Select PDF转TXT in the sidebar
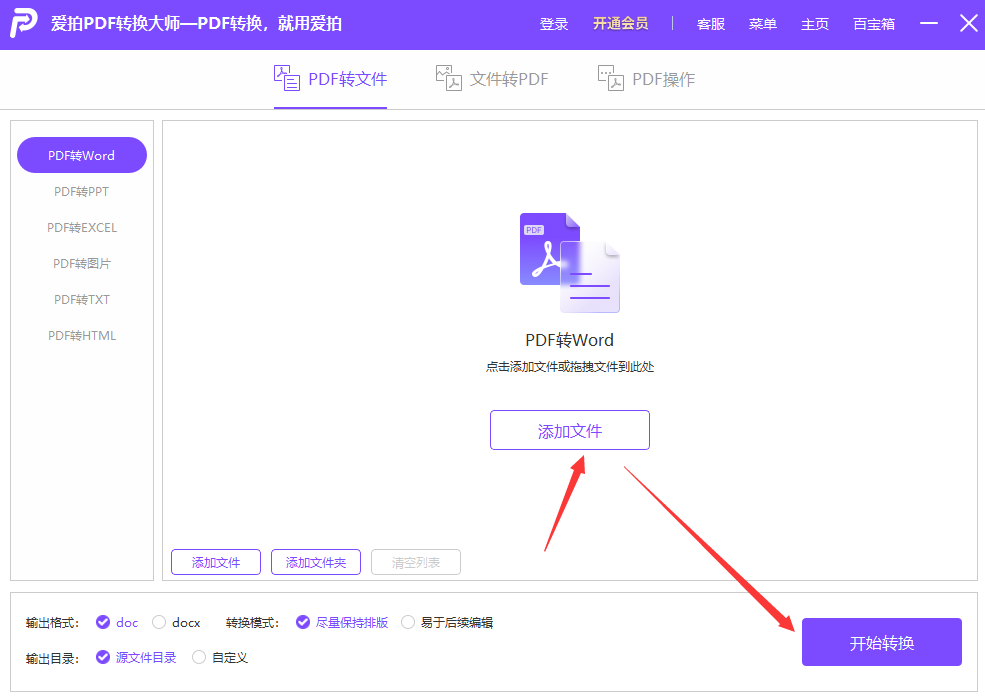Screen dimensions: 985x700 coord(82,300)
